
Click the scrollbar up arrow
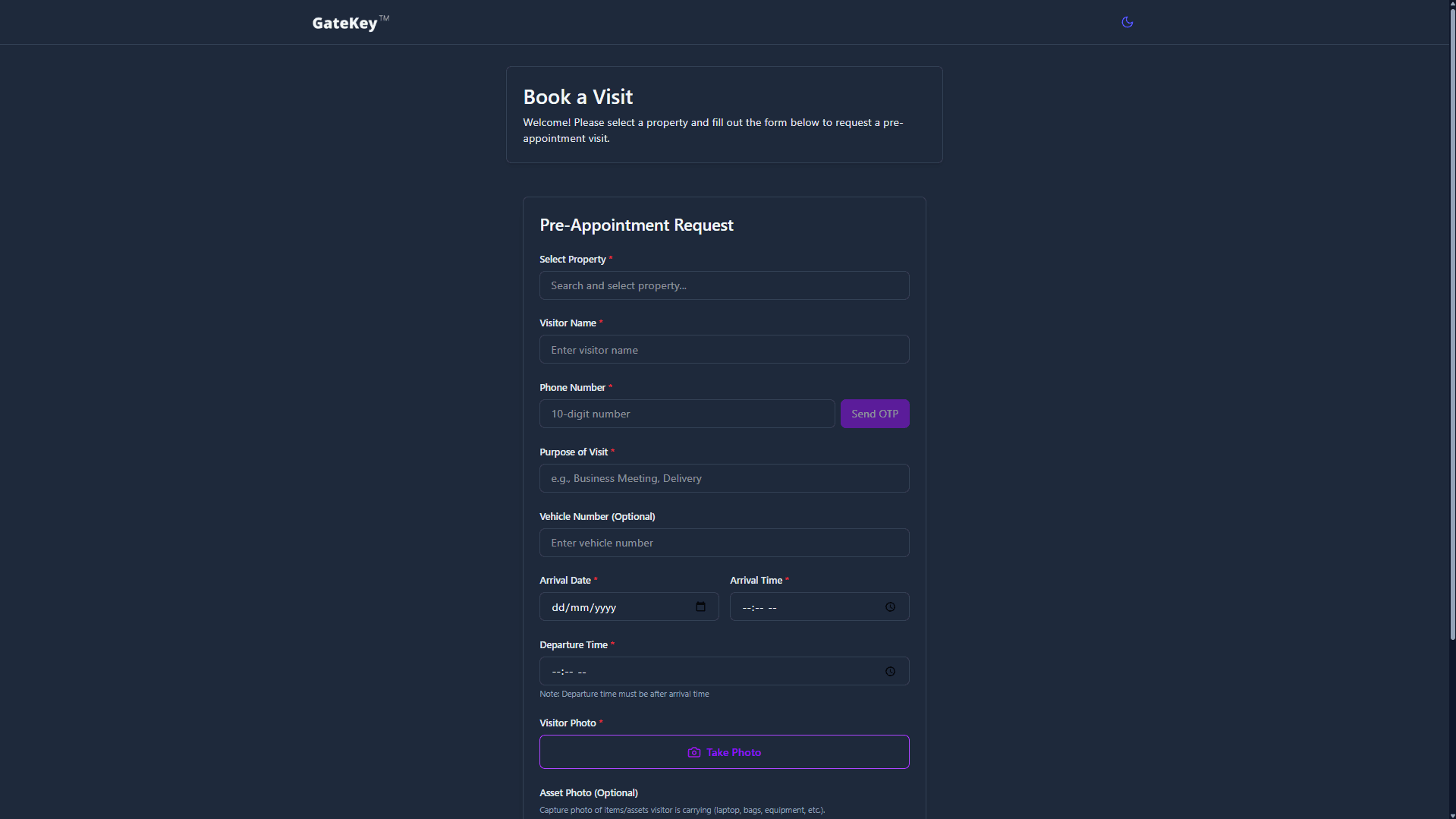[1451, 4]
